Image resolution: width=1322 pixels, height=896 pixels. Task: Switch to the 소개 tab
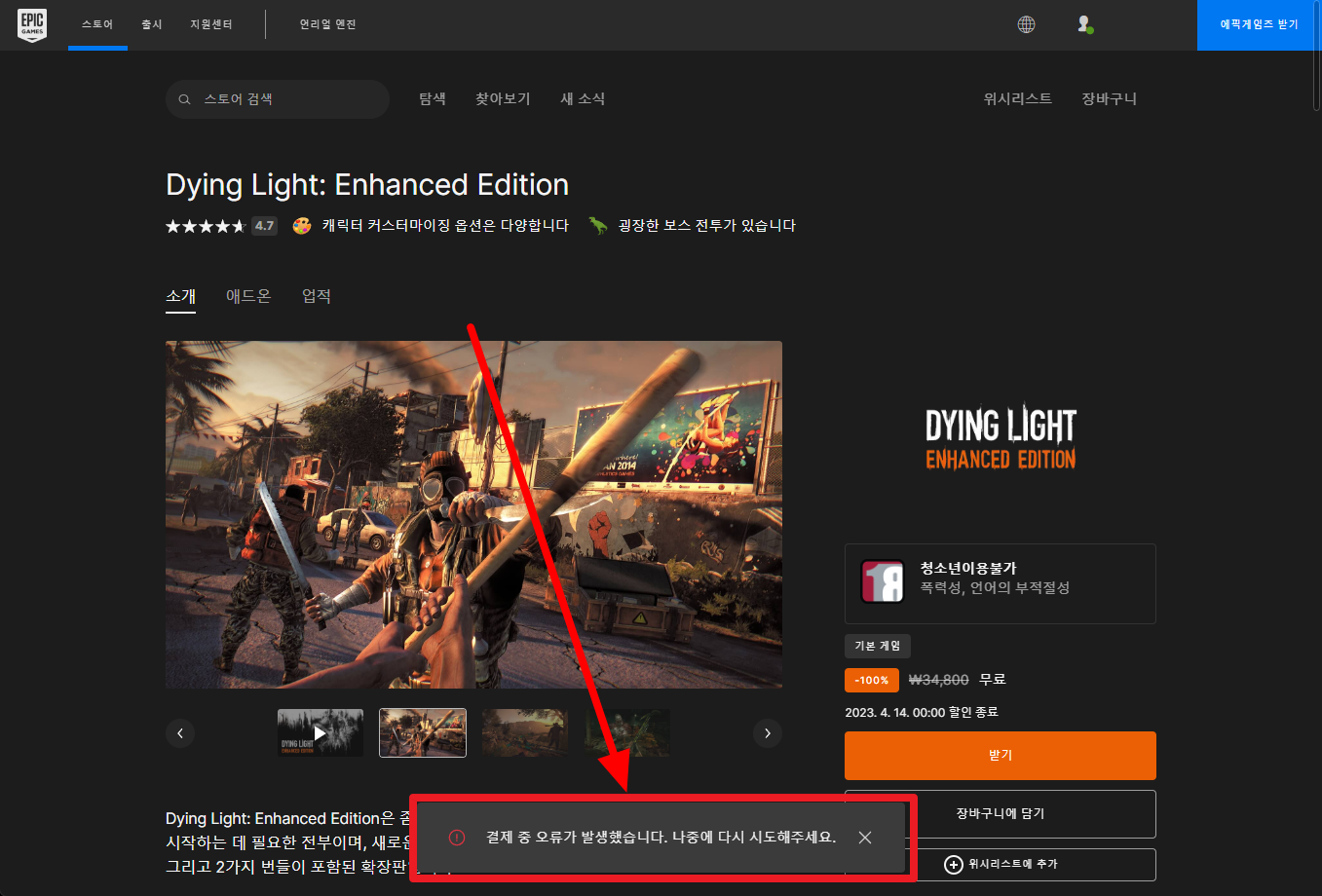click(x=181, y=296)
